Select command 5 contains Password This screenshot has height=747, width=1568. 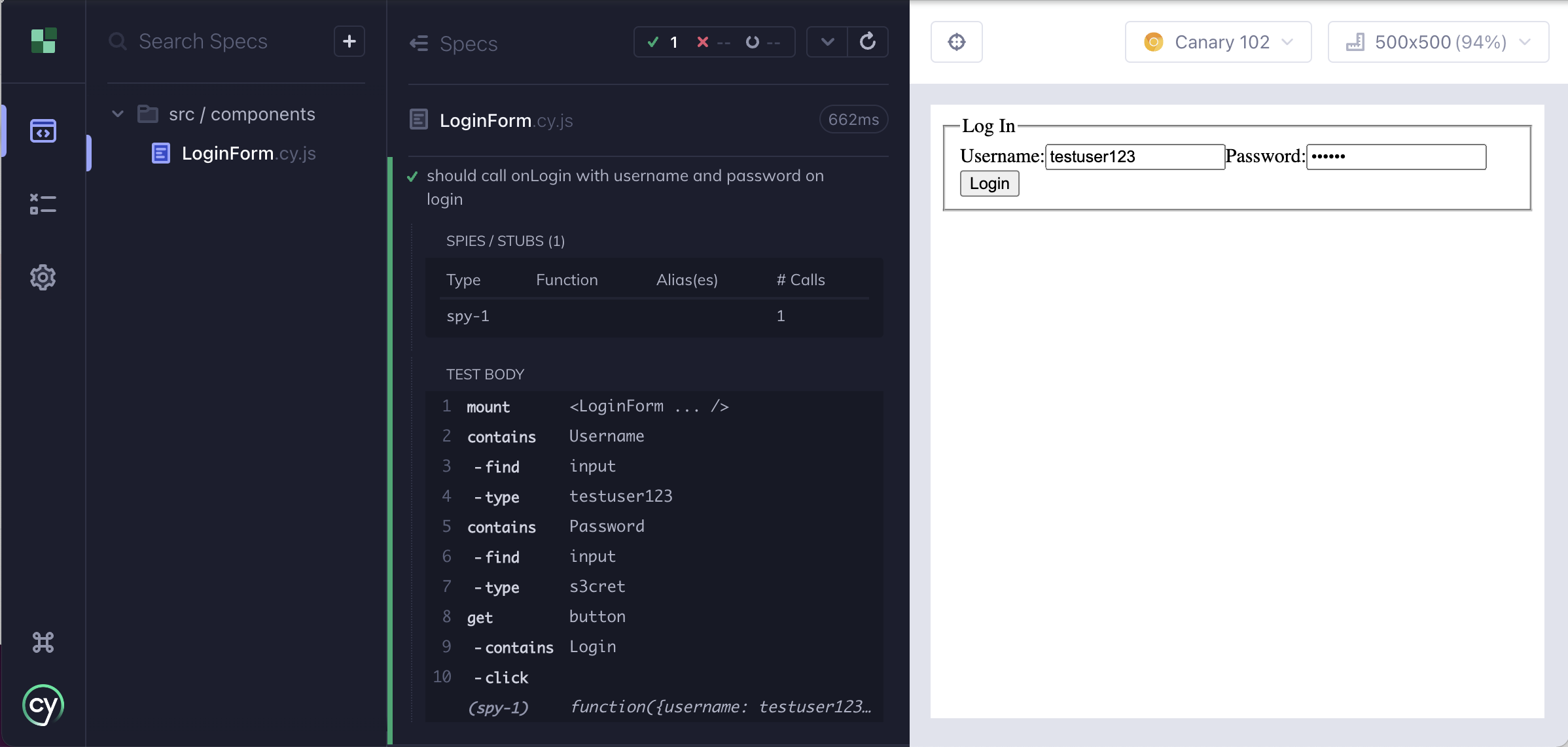click(654, 527)
